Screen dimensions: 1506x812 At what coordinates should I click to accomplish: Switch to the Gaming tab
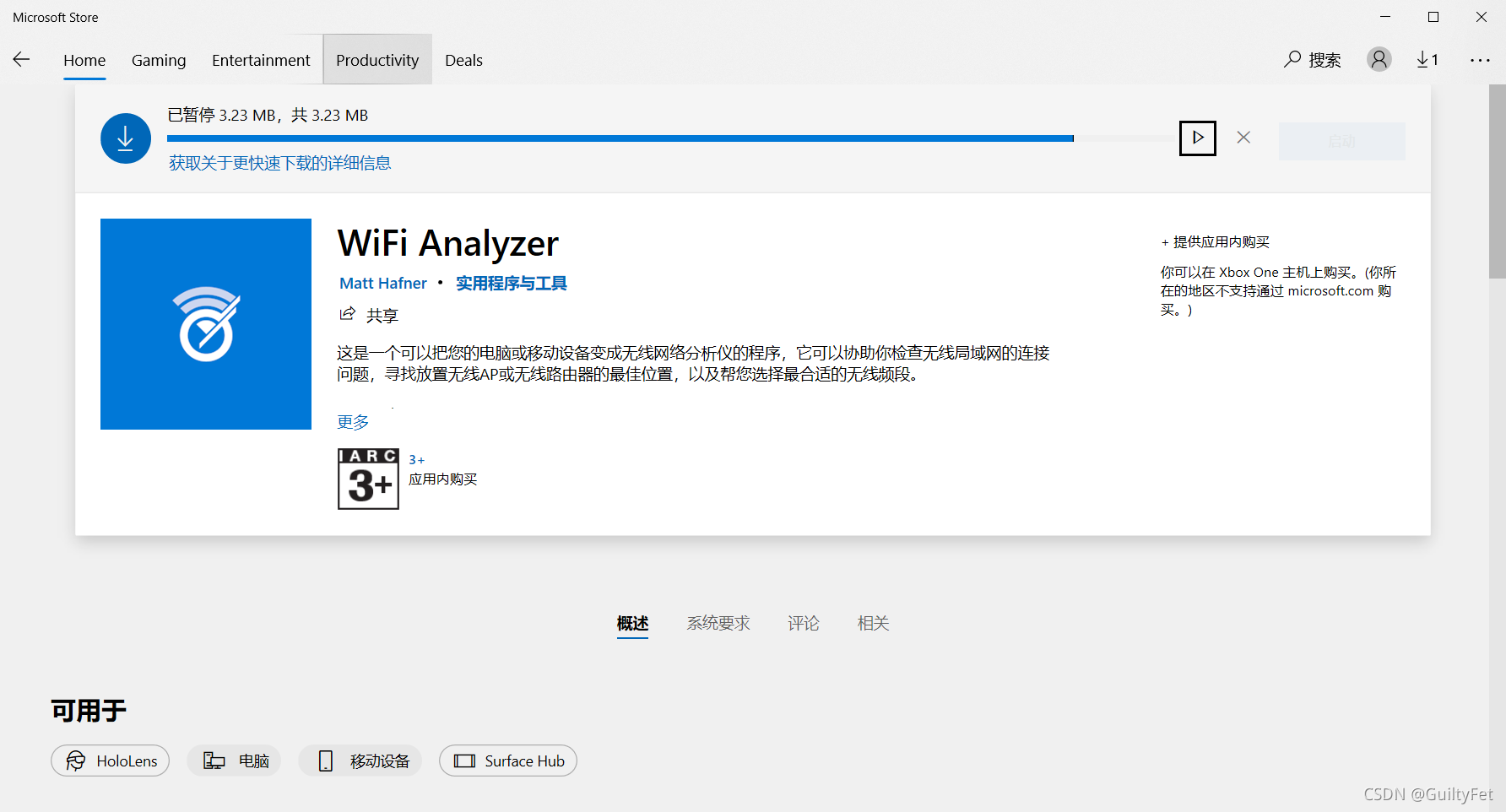159,60
